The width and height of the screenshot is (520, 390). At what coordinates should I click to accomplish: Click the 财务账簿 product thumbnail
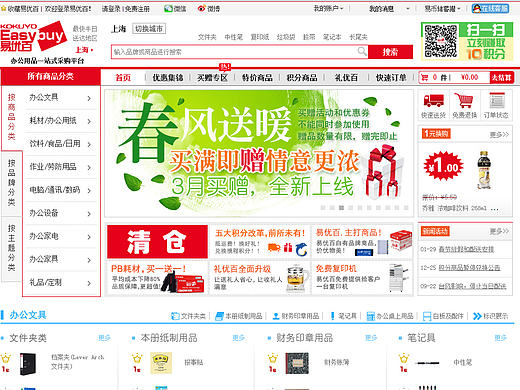pos(297,363)
